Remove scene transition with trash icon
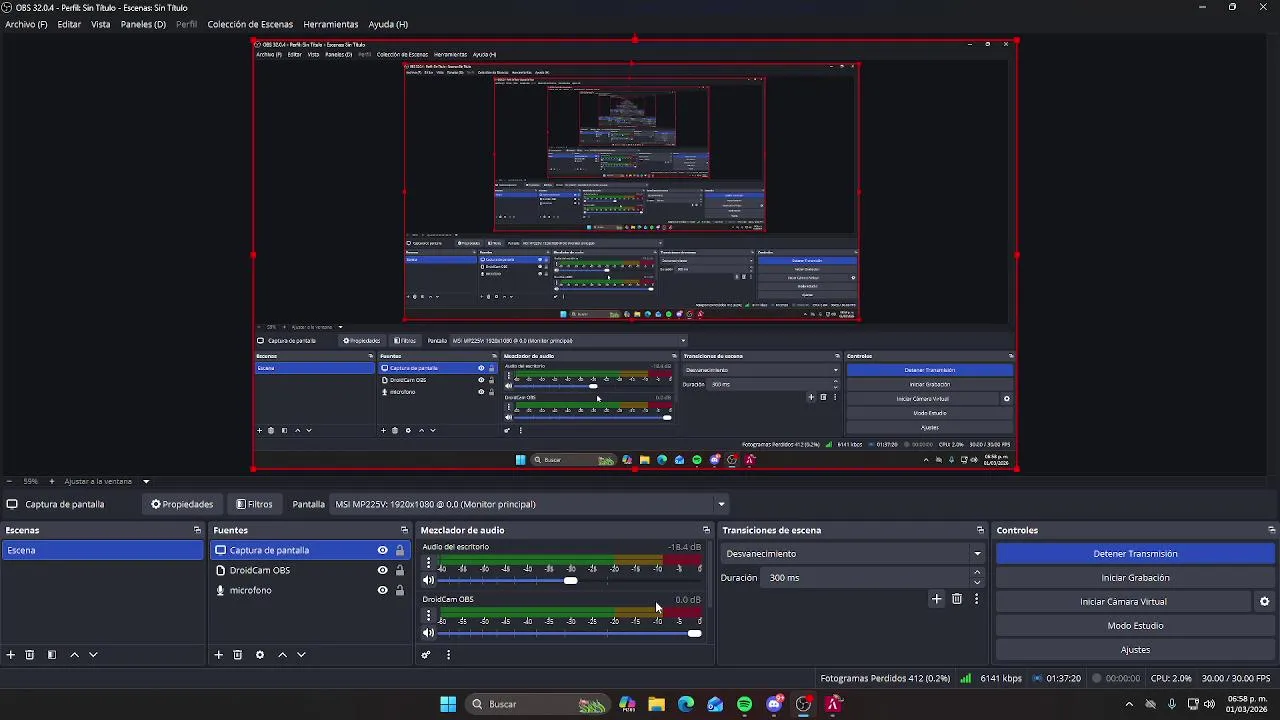 [x=957, y=599]
